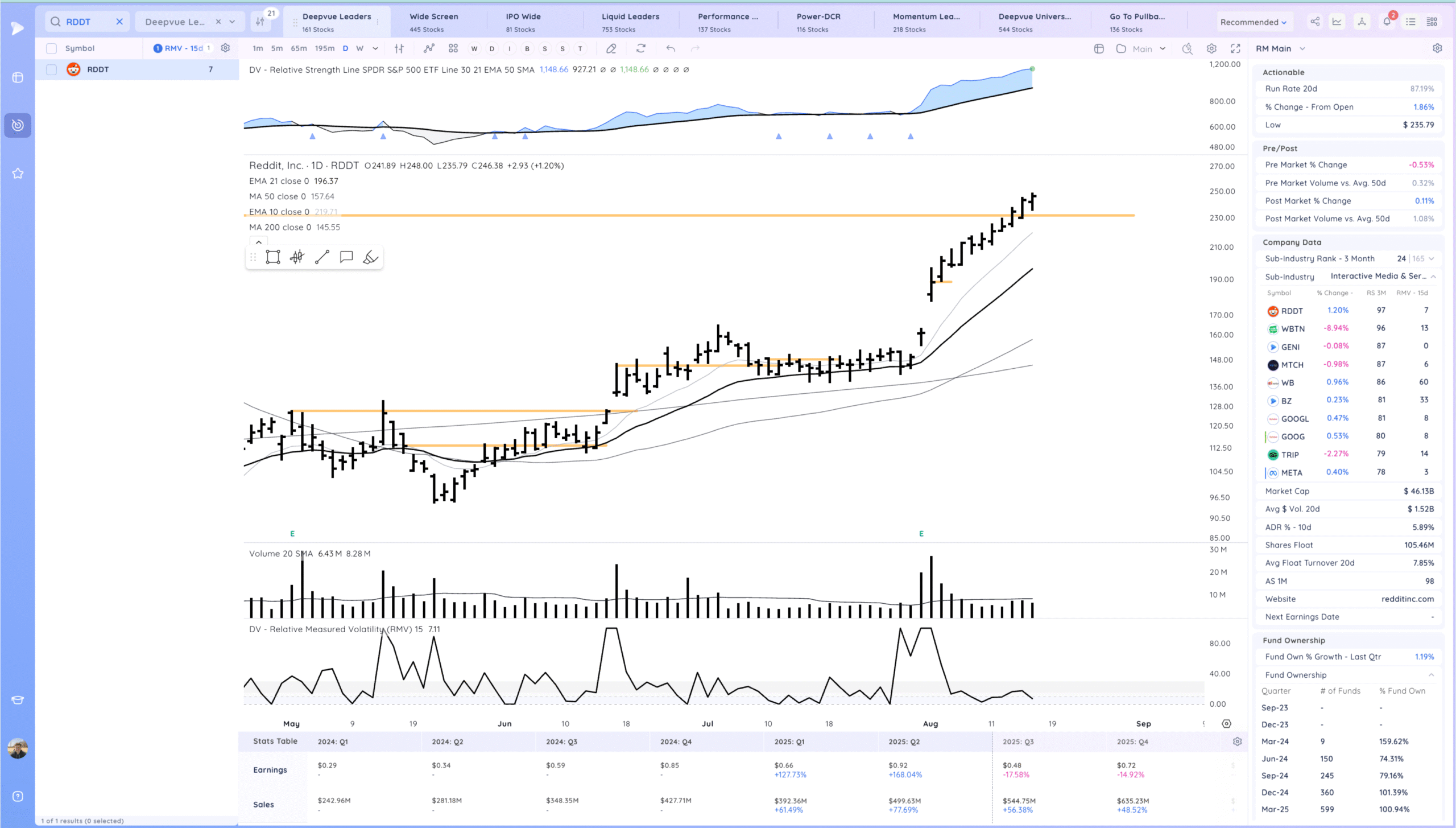
Task: Expand the RM Main panel dropdown
Action: [1302, 48]
